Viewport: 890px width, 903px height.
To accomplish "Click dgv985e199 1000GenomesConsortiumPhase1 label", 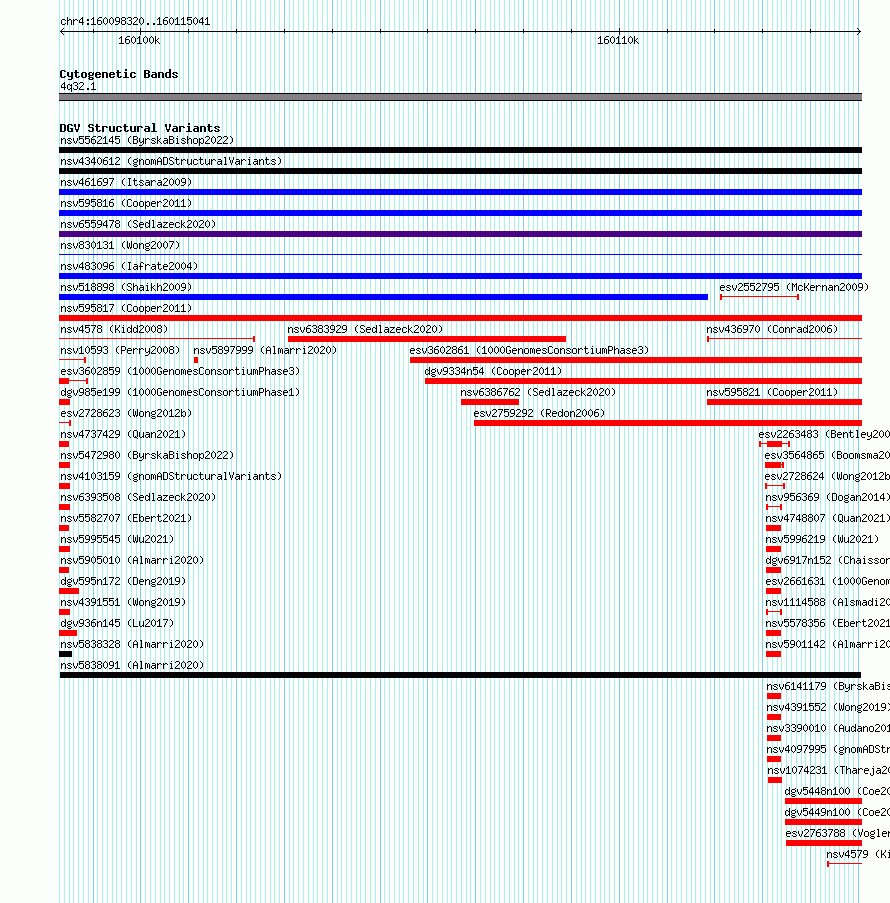I will coord(180,392).
